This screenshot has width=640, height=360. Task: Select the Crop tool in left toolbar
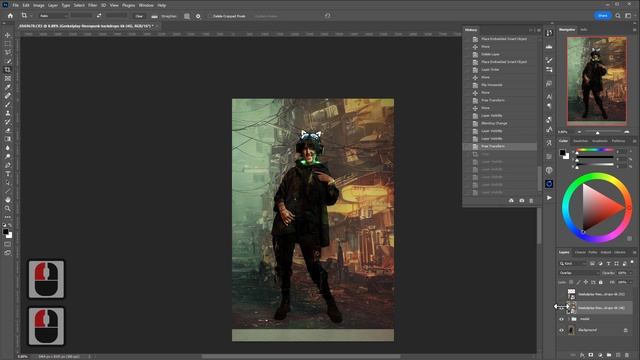click(x=8, y=70)
